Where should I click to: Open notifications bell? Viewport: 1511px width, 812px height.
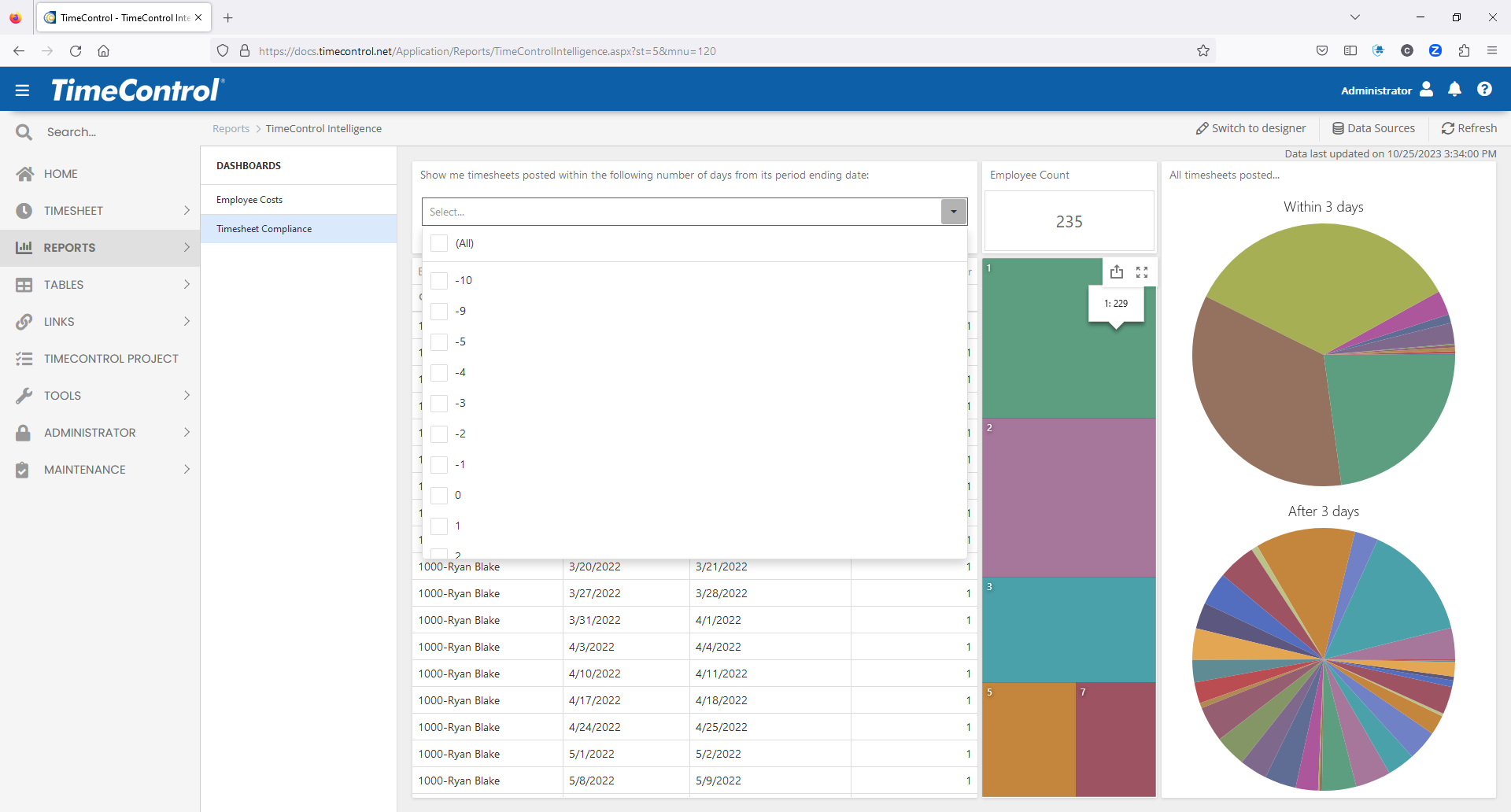click(1454, 90)
